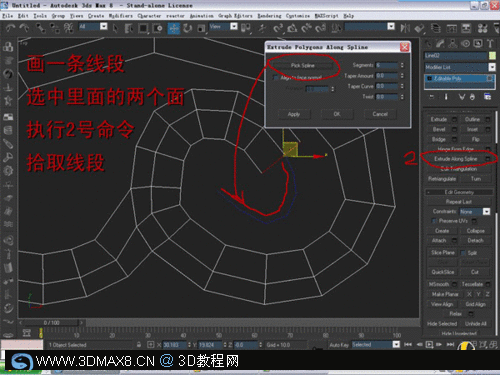Open the Graph Editors menu

235,16
